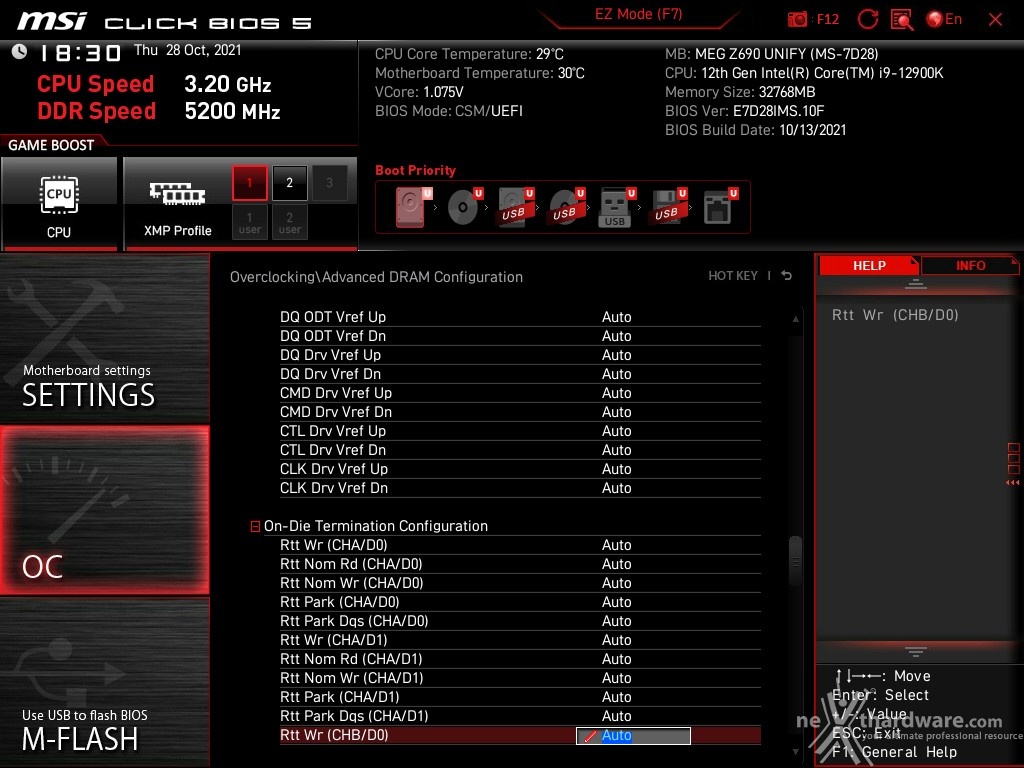This screenshot has height=768, width=1024.
Task: Select XMP user profile 1
Action: tap(249, 222)
